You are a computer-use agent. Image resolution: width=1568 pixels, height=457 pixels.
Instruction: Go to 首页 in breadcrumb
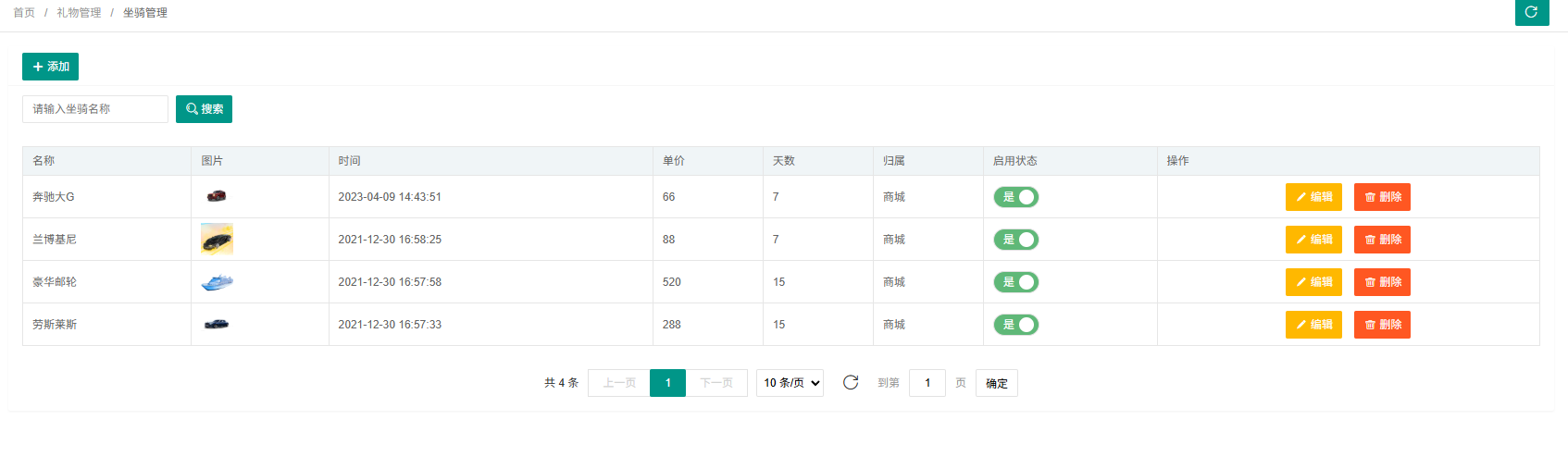click(24, 13)
